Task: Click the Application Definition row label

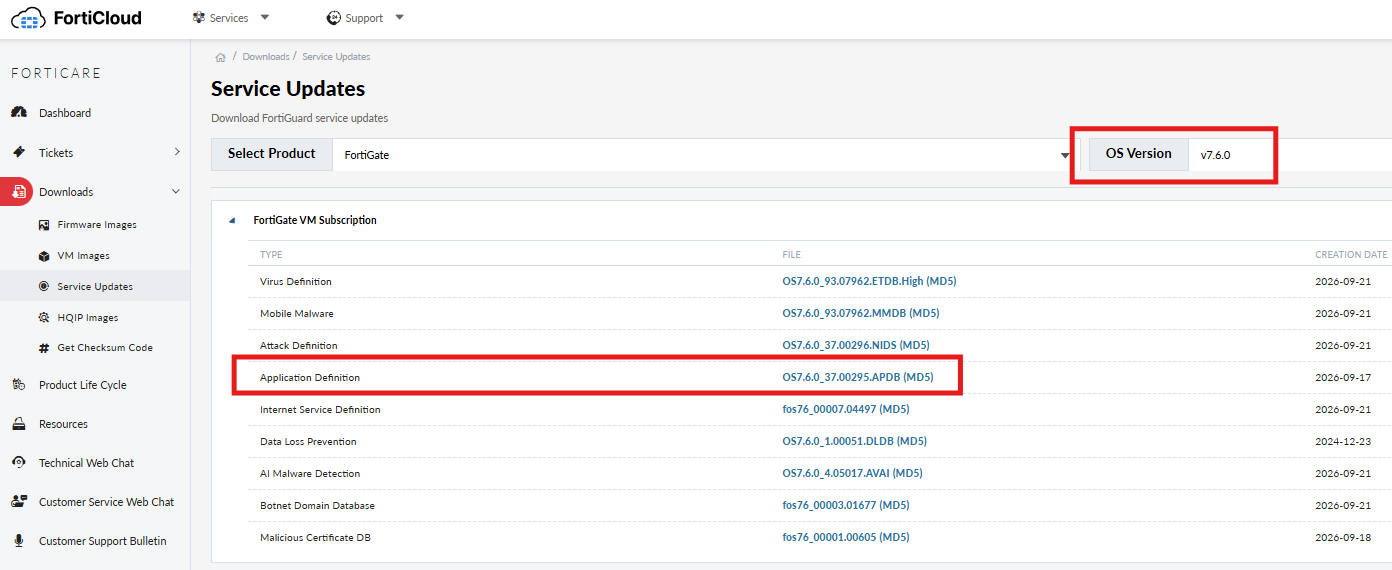Action: tap(310, 378)
